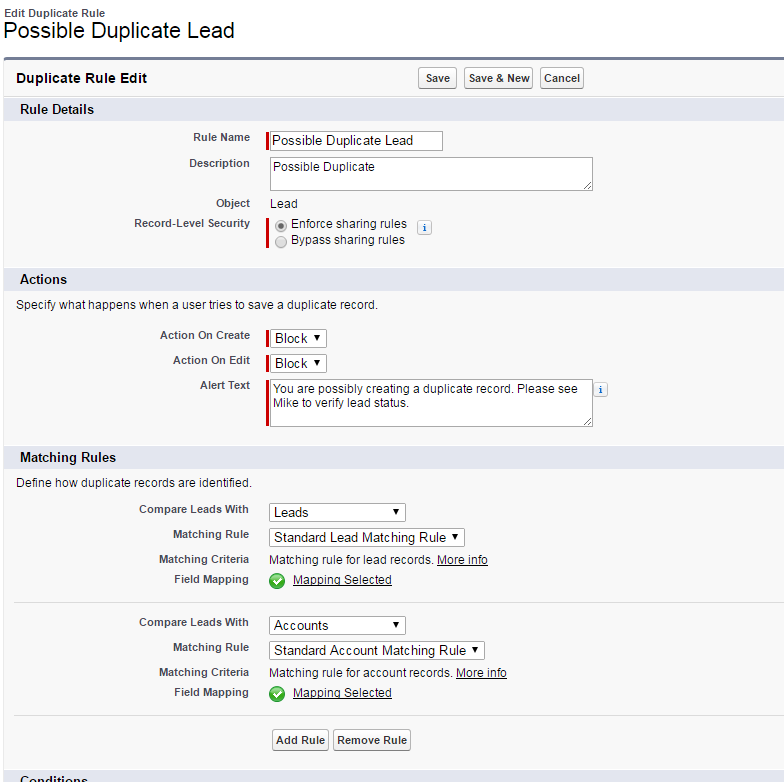
Task: Click info icon next to Alert Text
Action: pos(601,390)
